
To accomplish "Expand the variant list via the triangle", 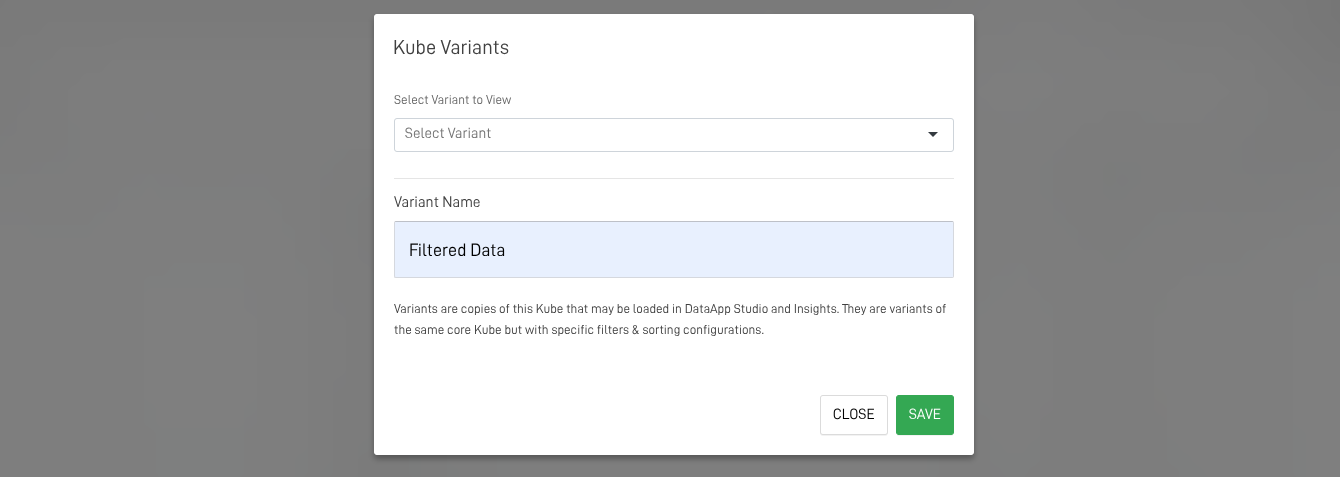I will pyautogui.click(x=933, y=134).
